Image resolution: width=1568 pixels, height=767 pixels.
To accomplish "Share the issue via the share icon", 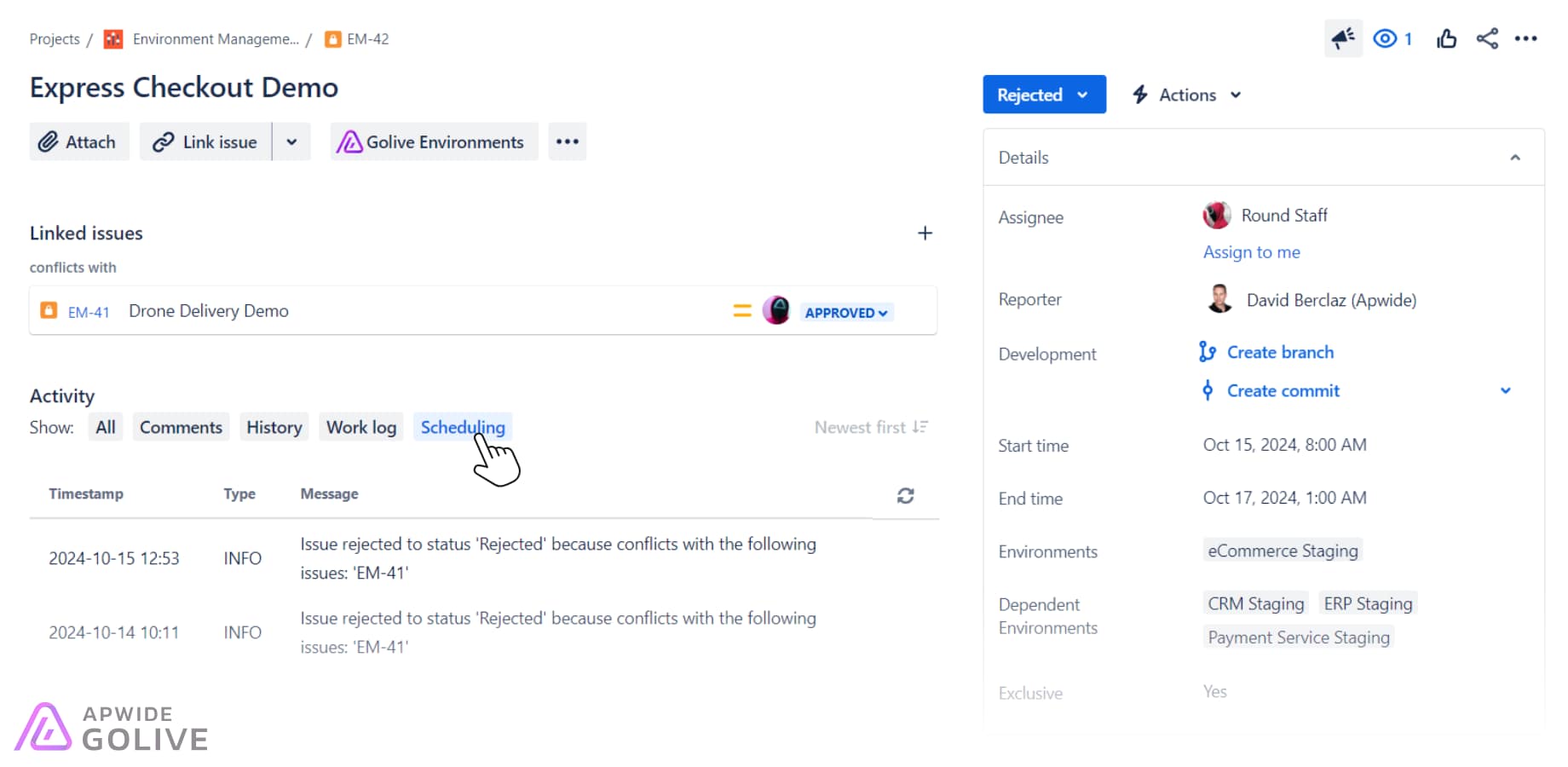I will coord(1488,38).
